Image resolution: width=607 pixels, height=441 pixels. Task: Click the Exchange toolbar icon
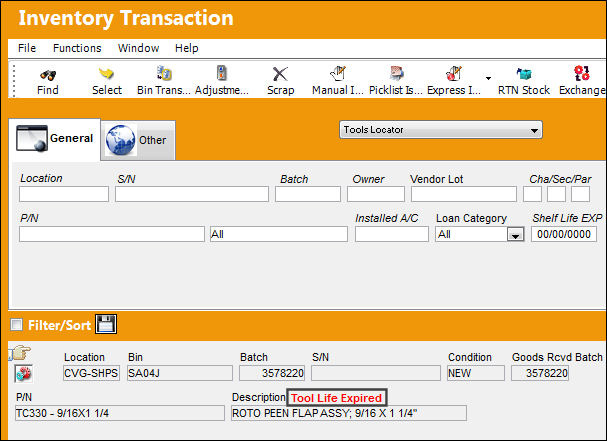click(x=581, y=73)
